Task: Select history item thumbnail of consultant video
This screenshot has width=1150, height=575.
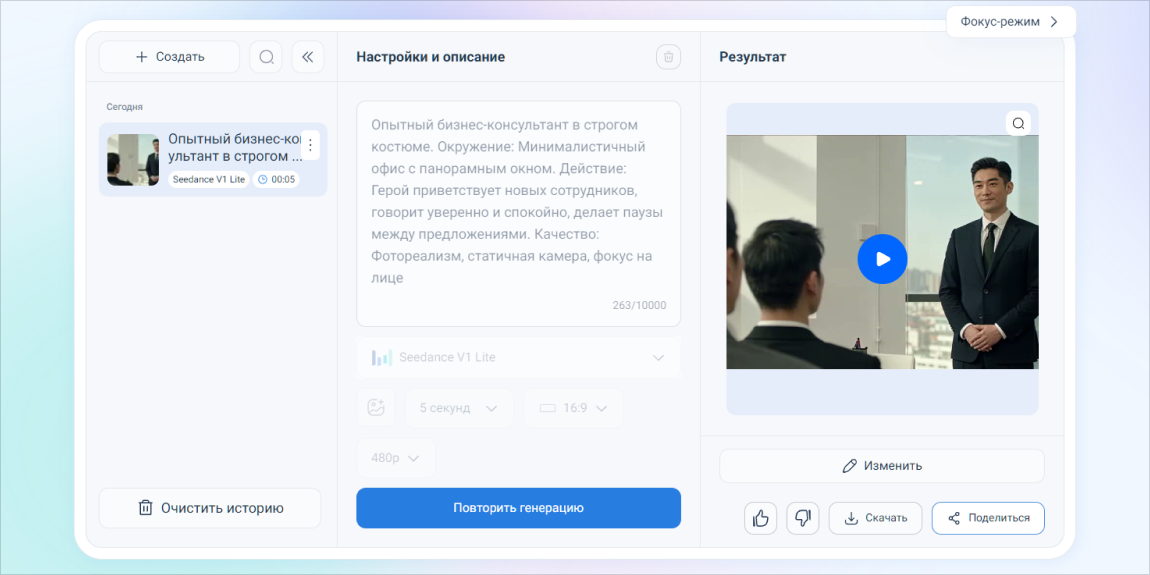Action: pos(133,160)
